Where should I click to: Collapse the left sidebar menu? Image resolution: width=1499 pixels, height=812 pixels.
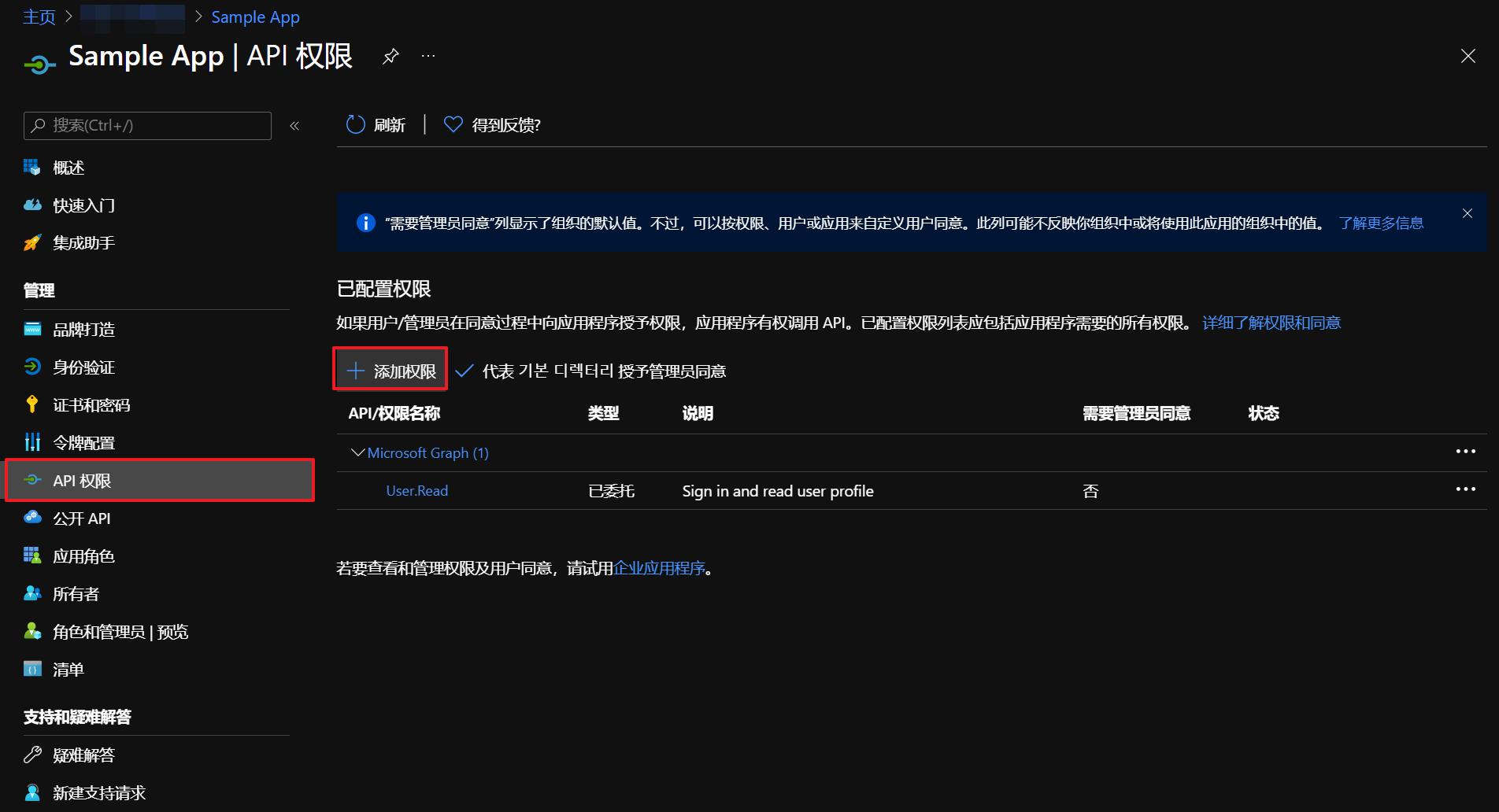point(294,126)
